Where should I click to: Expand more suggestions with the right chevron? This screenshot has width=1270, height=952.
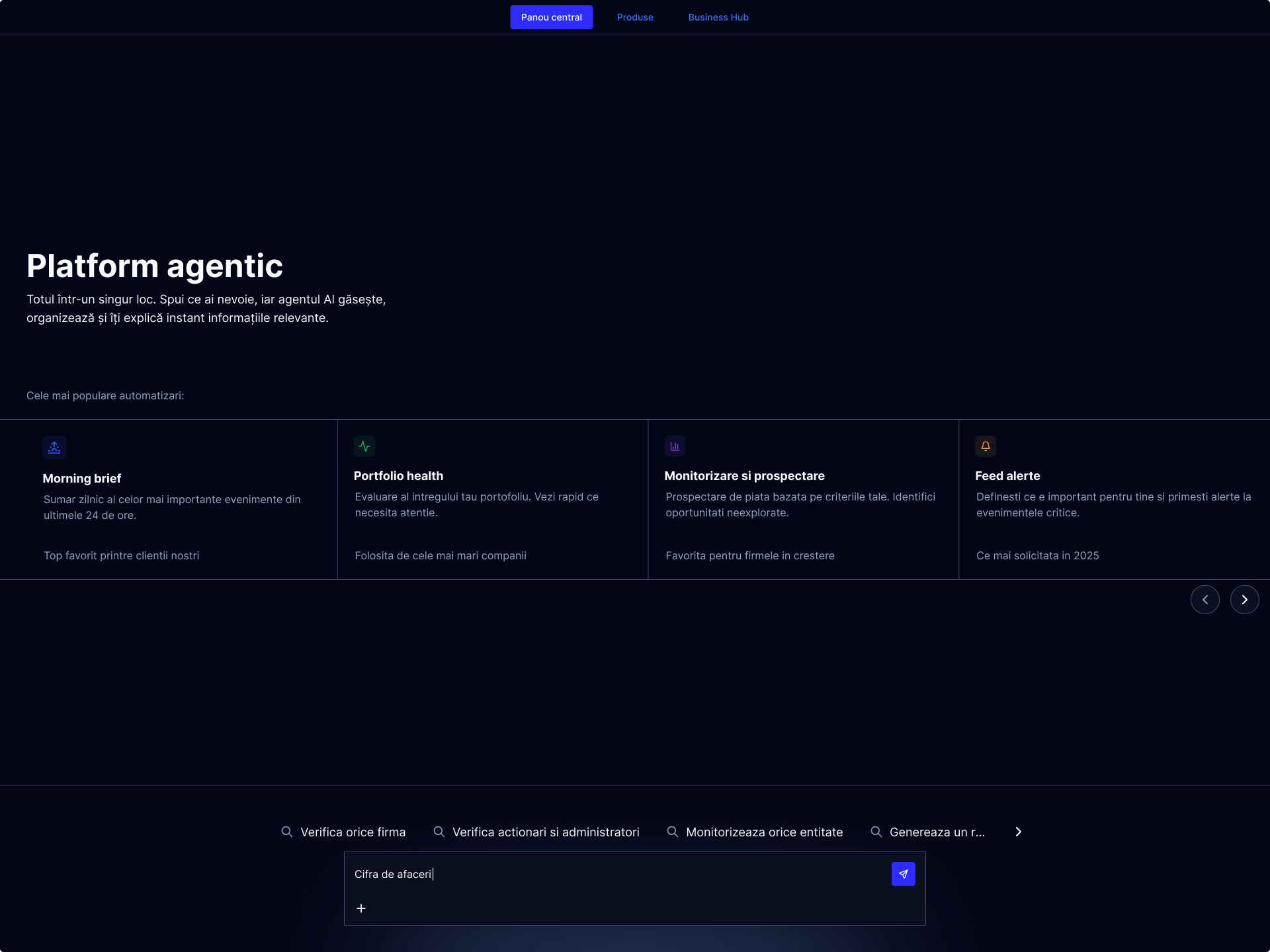1019,832
